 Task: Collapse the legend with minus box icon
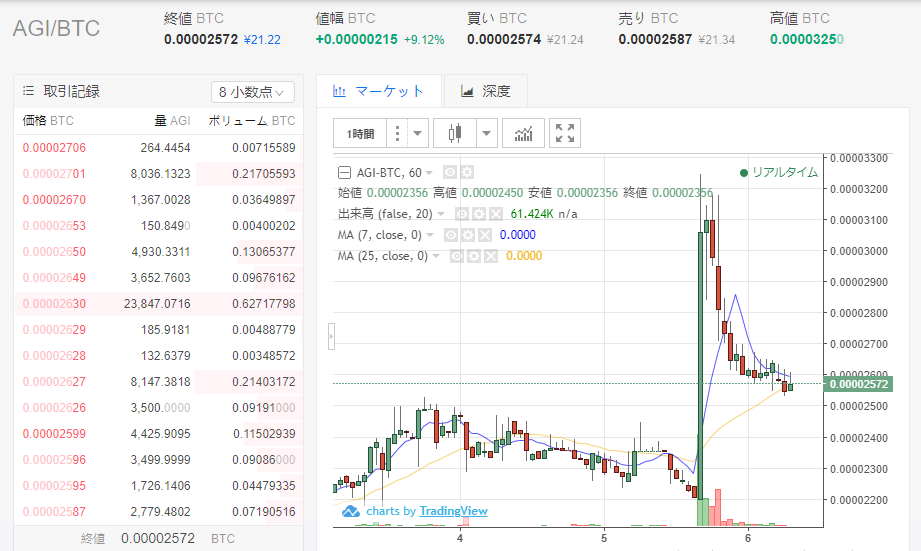[x=345, y=172]
